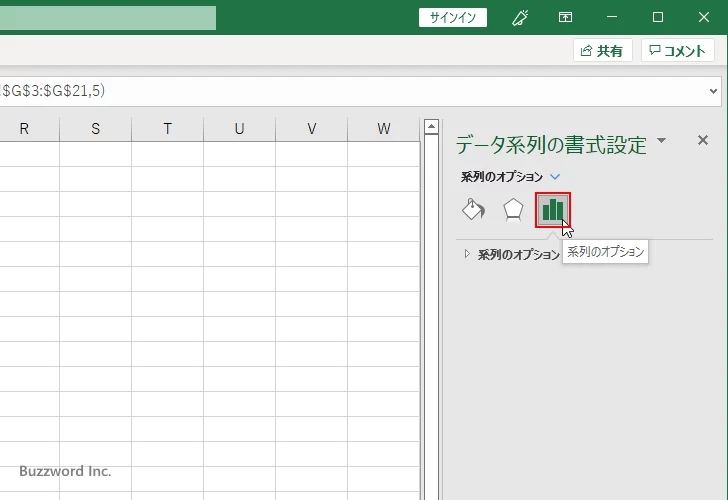The height and width of the screenshot is (500, 728).
Task: Click the search box in the title bar
Action: 108,18
